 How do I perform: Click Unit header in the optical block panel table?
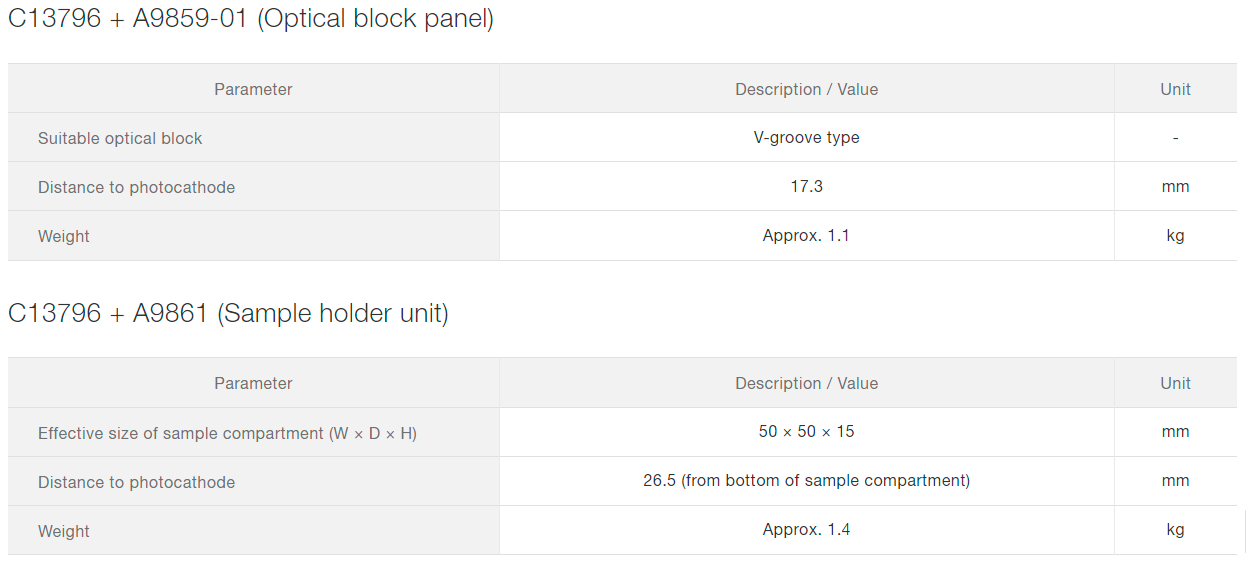click(x=1175, y=90)
